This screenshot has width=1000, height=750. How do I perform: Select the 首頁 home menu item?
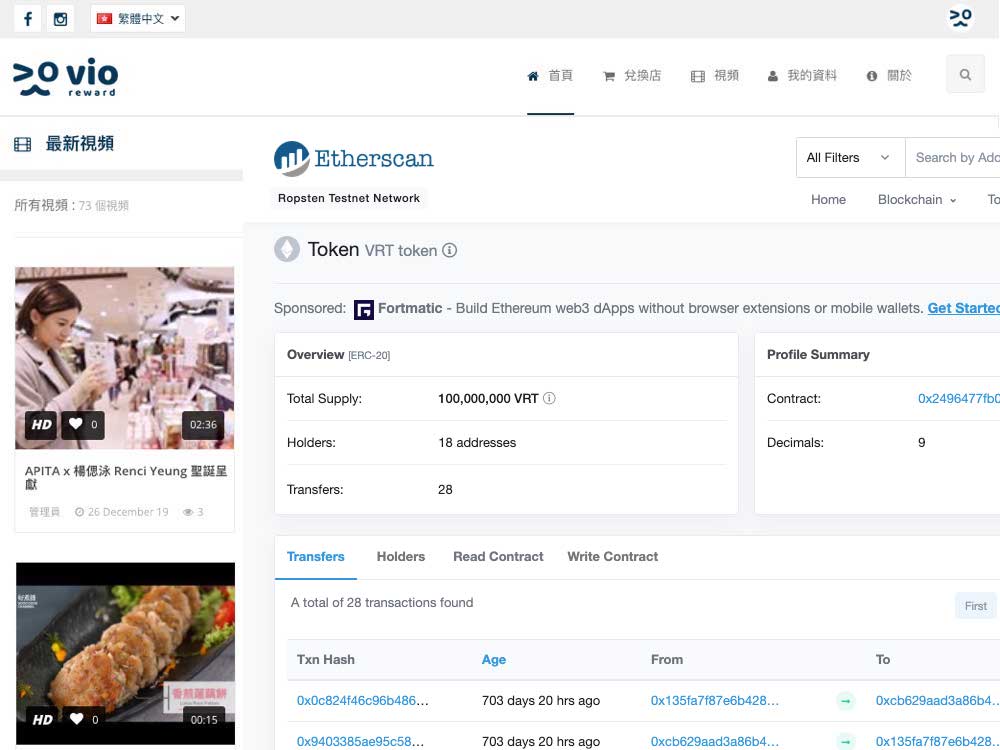point(550,76)
